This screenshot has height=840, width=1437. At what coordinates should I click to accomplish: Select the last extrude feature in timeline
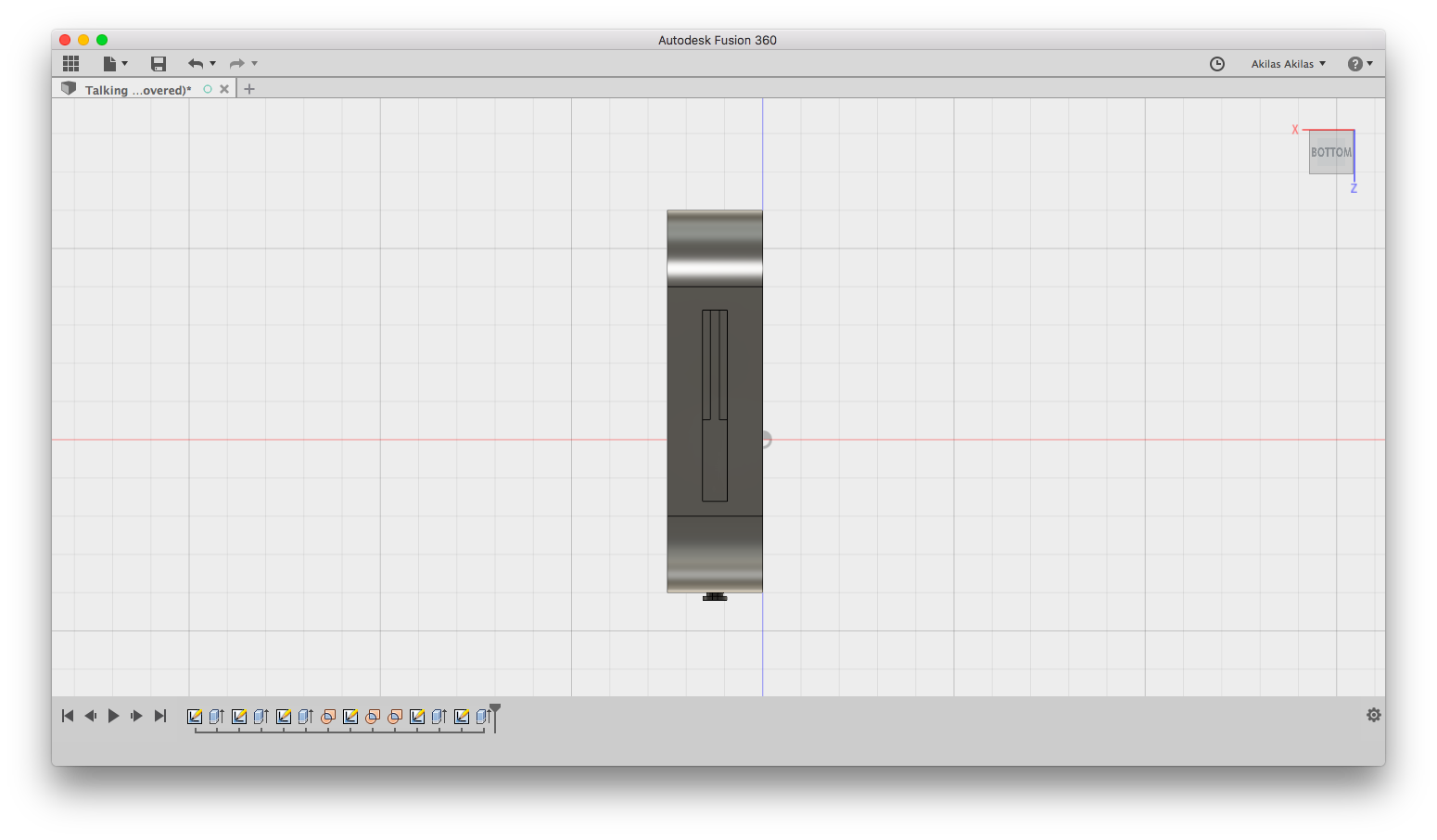[483, 717]
